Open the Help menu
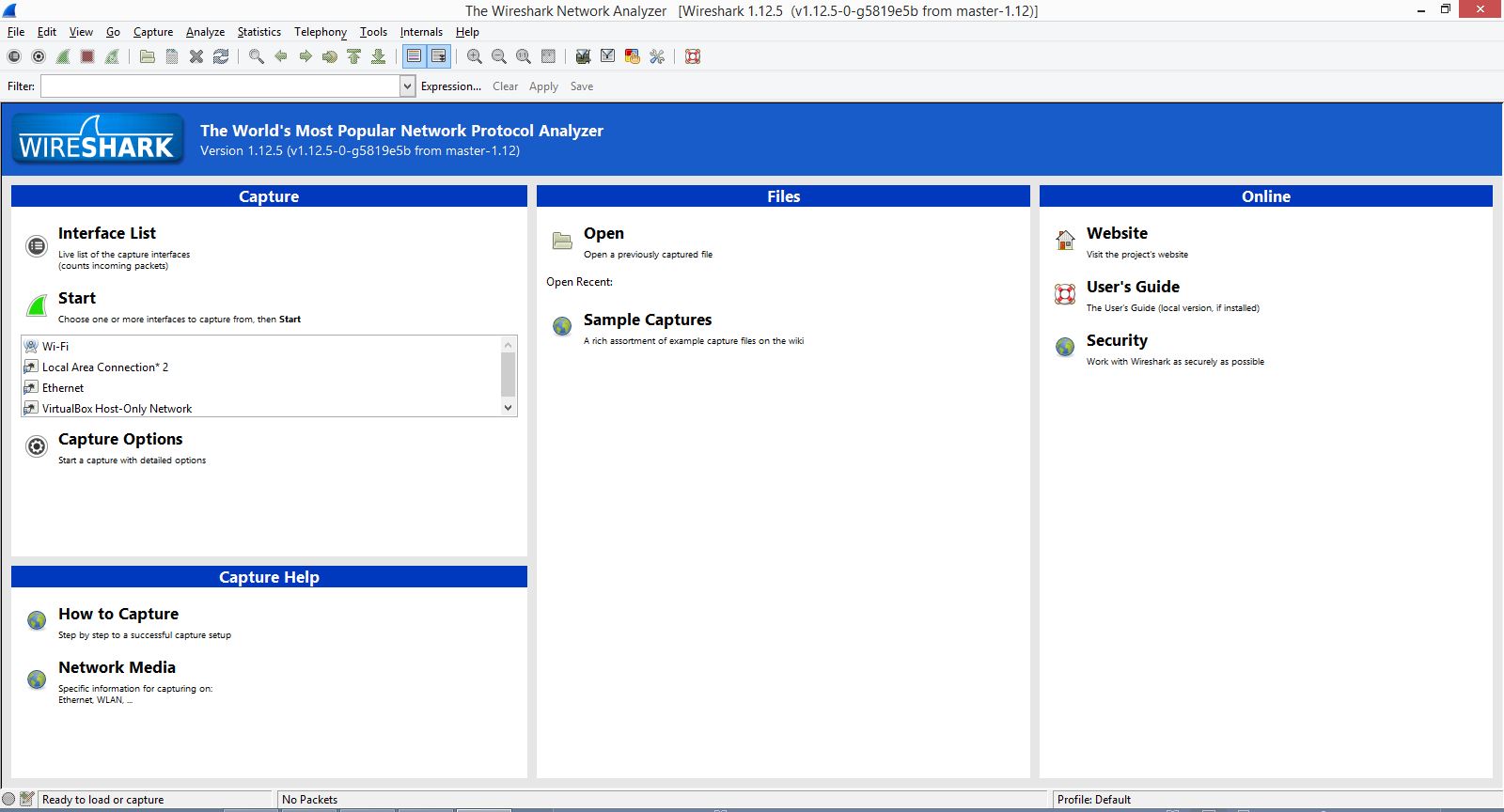Screen dimensions: 1504x812 click(x=467, y=32)
